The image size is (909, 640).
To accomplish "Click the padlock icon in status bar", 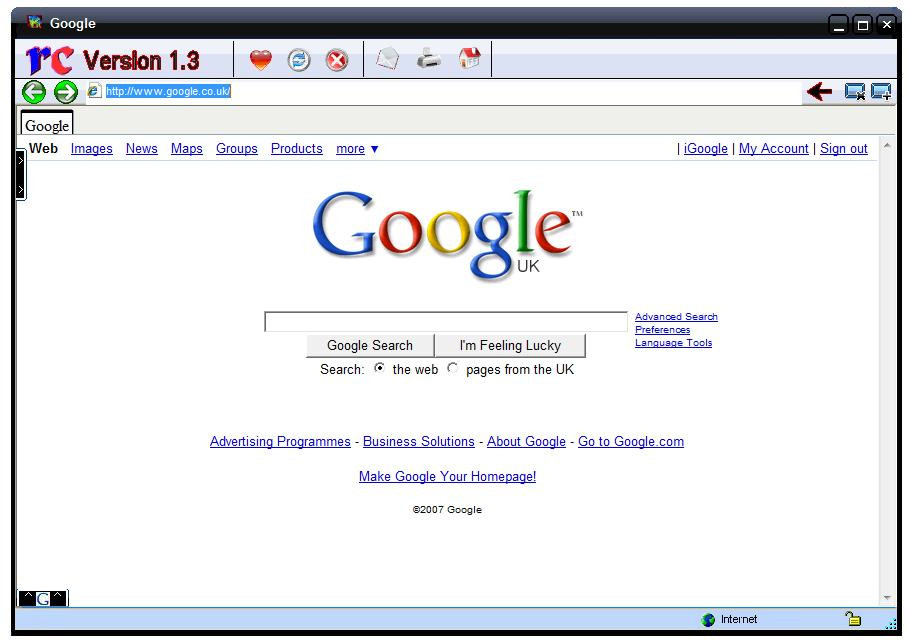I will coord(853,619).
